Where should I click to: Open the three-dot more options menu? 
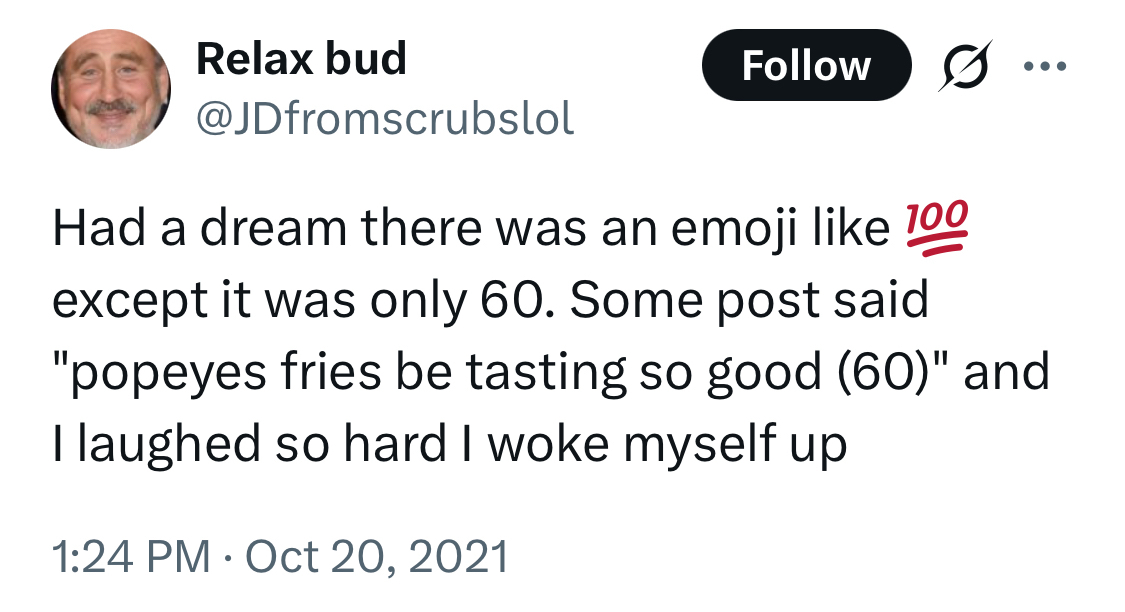[x=1046, y=67]
